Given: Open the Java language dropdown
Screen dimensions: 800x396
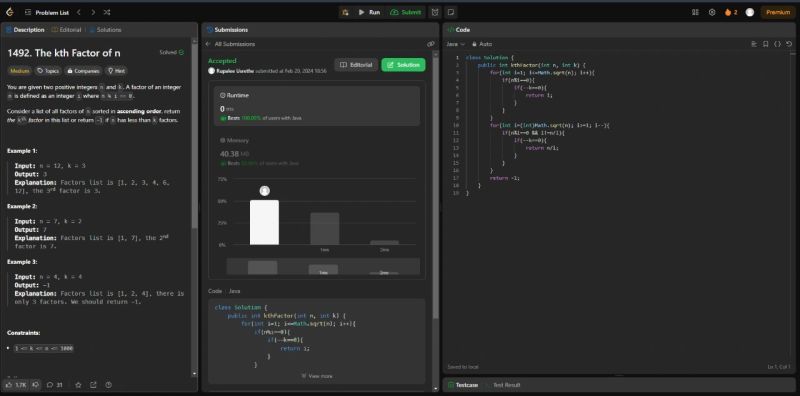Looking at the screenshot, I should click(x=455, y=44).
